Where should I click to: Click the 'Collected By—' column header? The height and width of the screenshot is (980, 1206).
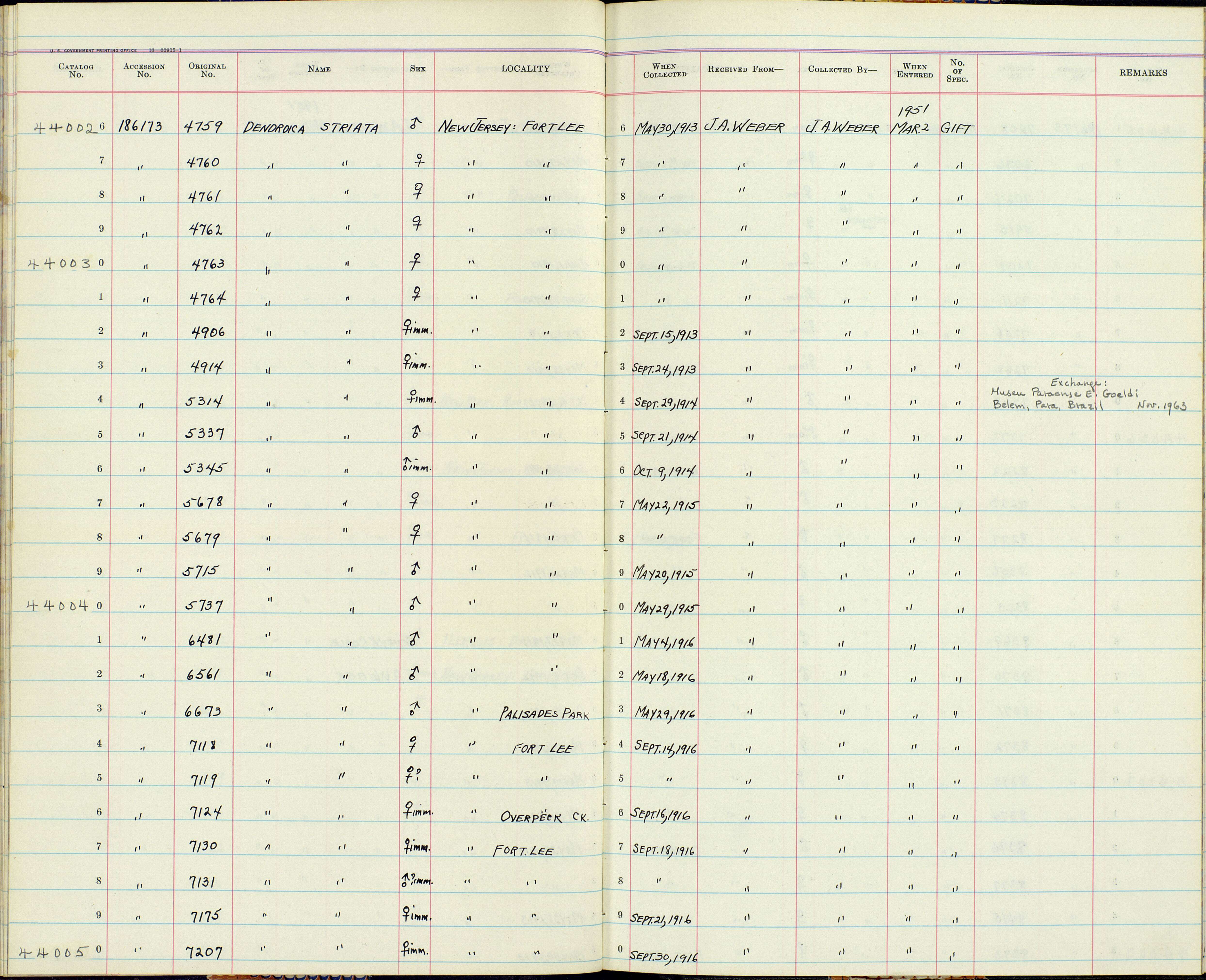pos(842,69)
